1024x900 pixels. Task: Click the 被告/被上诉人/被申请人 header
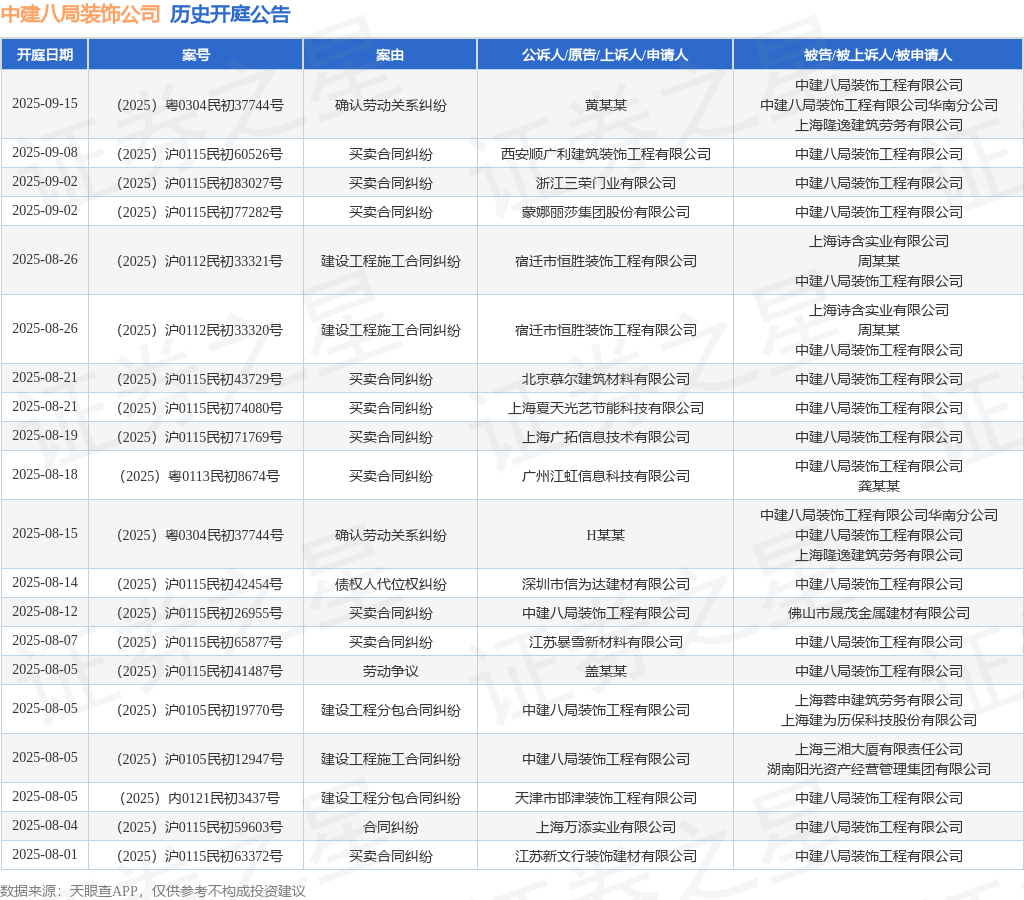point(878,55)
